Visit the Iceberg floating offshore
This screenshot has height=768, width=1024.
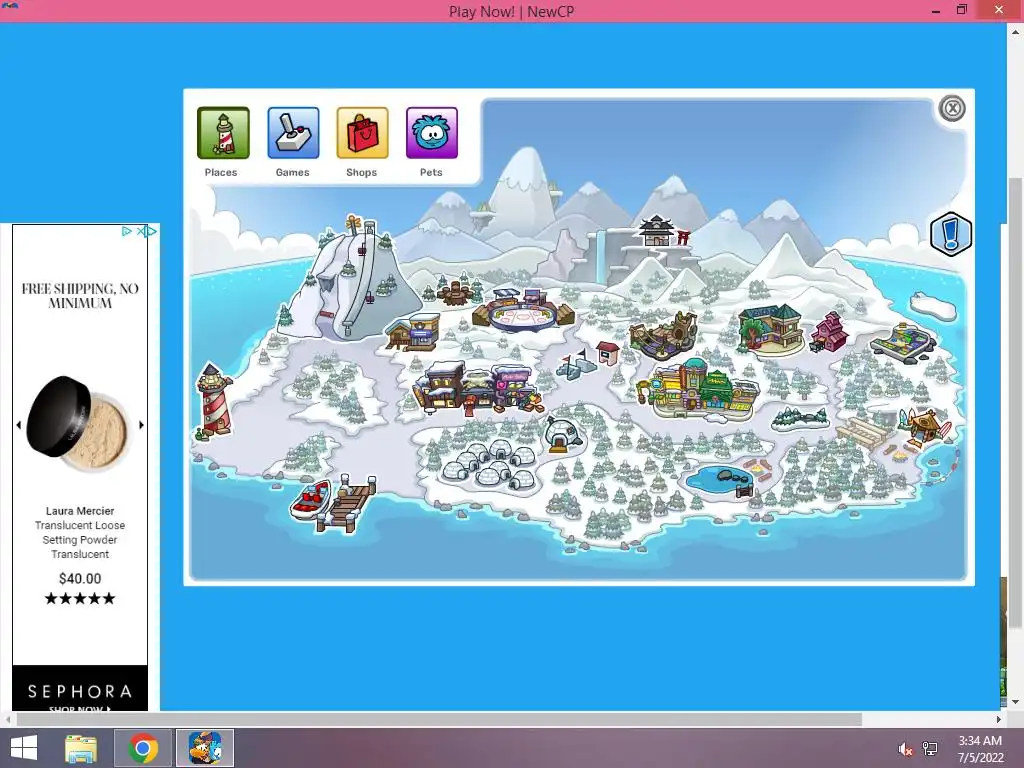933,305
